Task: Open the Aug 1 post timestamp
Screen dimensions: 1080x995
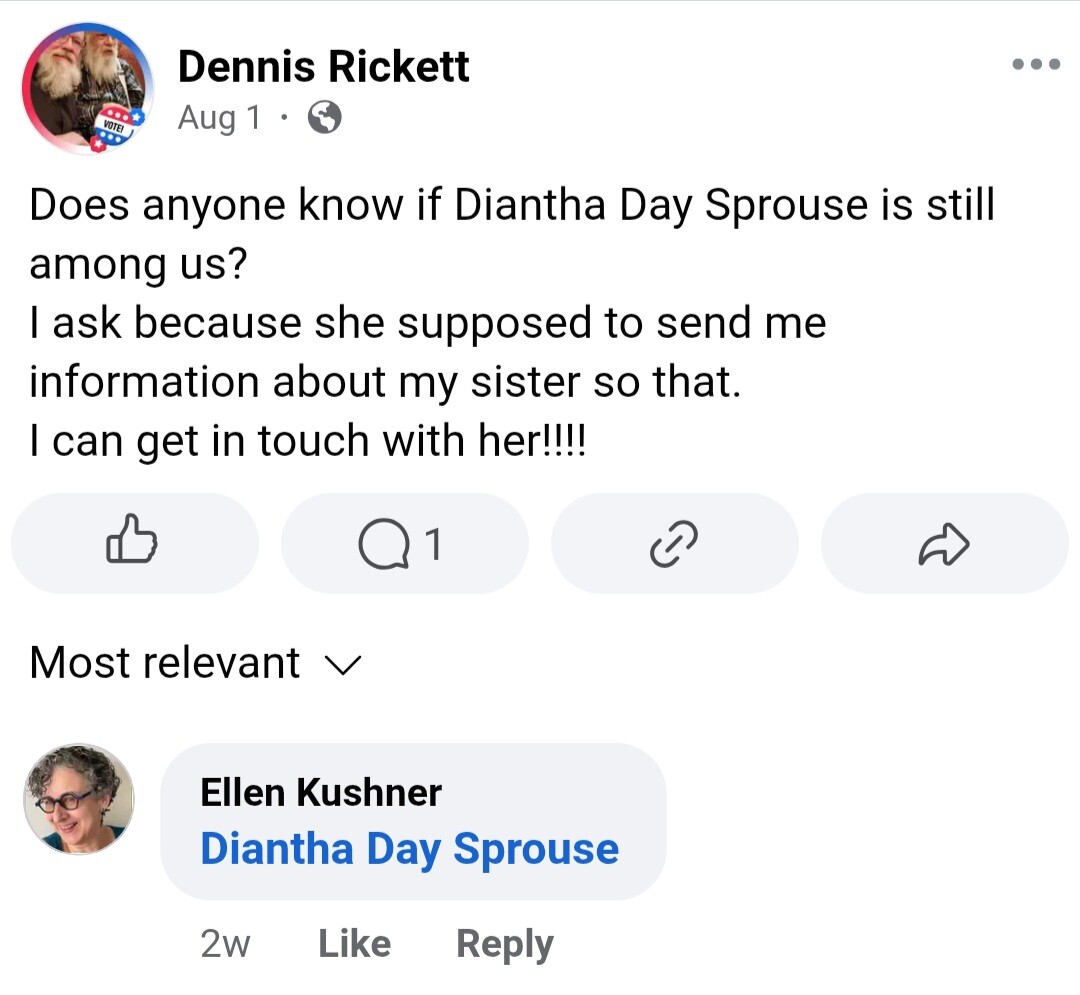Action: pos(220,118)
